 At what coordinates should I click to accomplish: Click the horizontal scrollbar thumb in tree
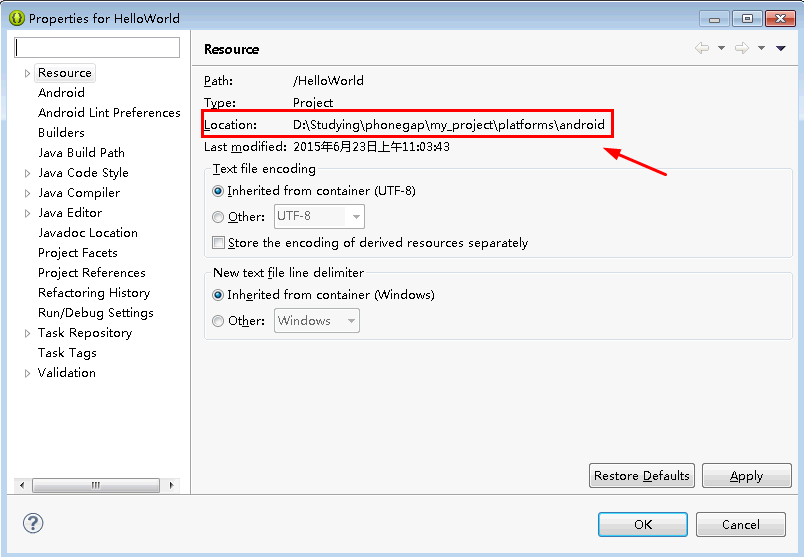tap(96, 485)
